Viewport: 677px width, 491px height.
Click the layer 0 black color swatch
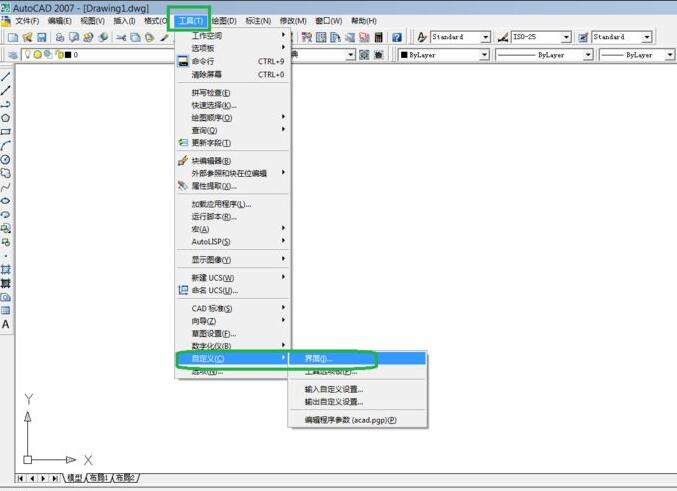68,55
